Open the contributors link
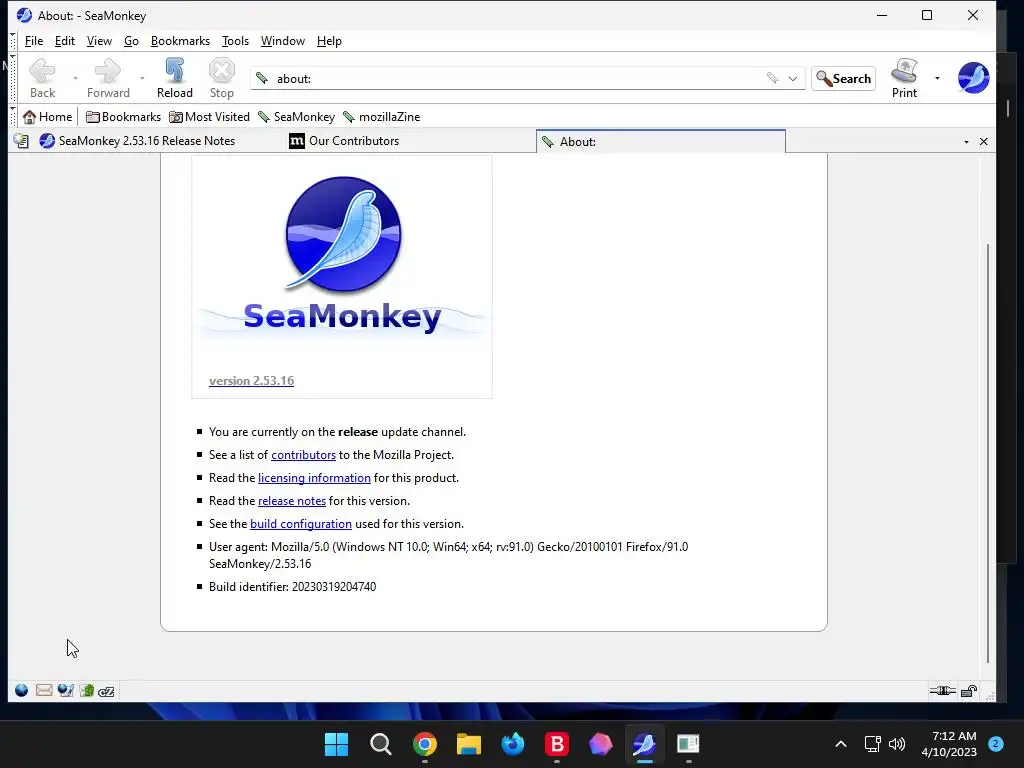The height and width of the screenshot is (768, 1024). [x=303, y=455]
